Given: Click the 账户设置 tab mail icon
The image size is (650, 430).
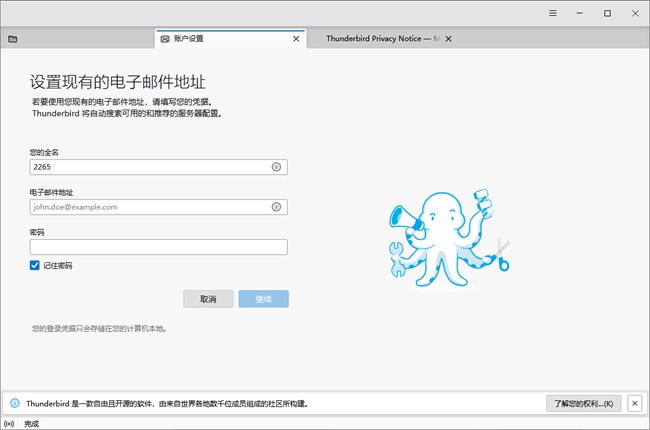Looking at the screenshot, I should [x=165, y=39].
